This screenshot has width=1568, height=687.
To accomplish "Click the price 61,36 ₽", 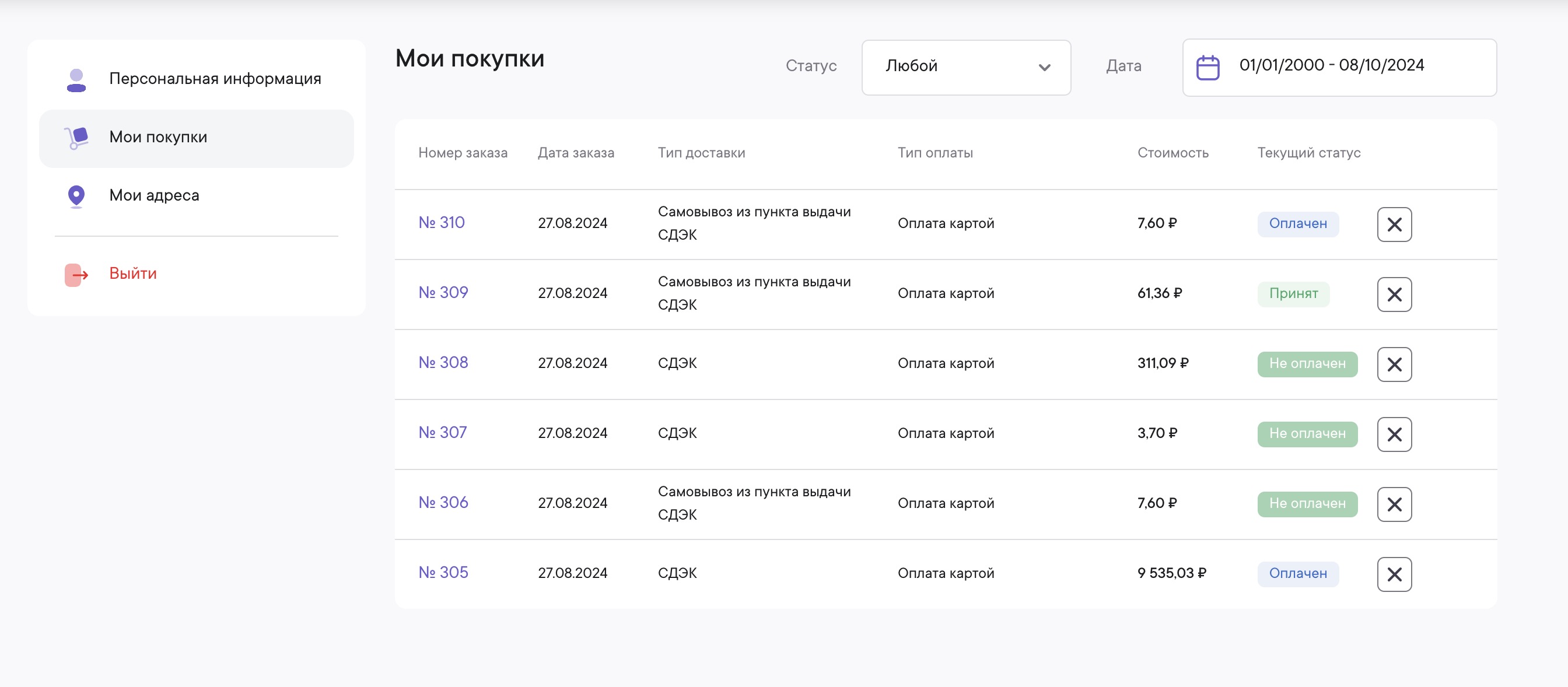I will coord(1160,293).
